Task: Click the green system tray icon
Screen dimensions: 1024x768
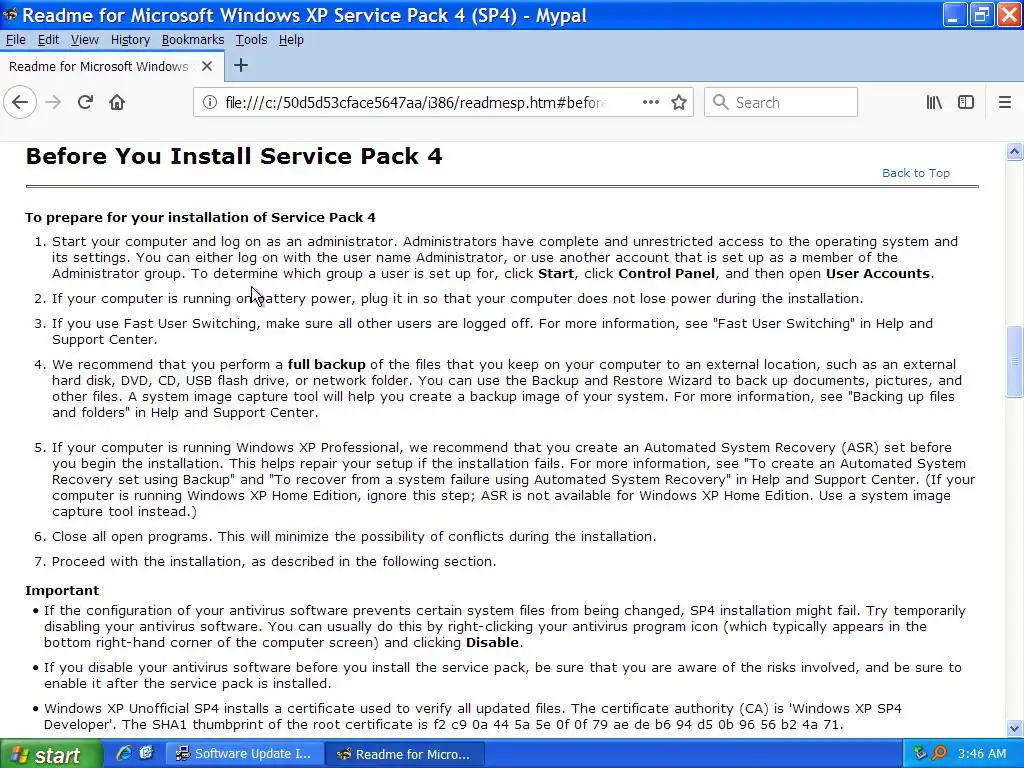Action: pyautogui.click(x=920, y=754)
